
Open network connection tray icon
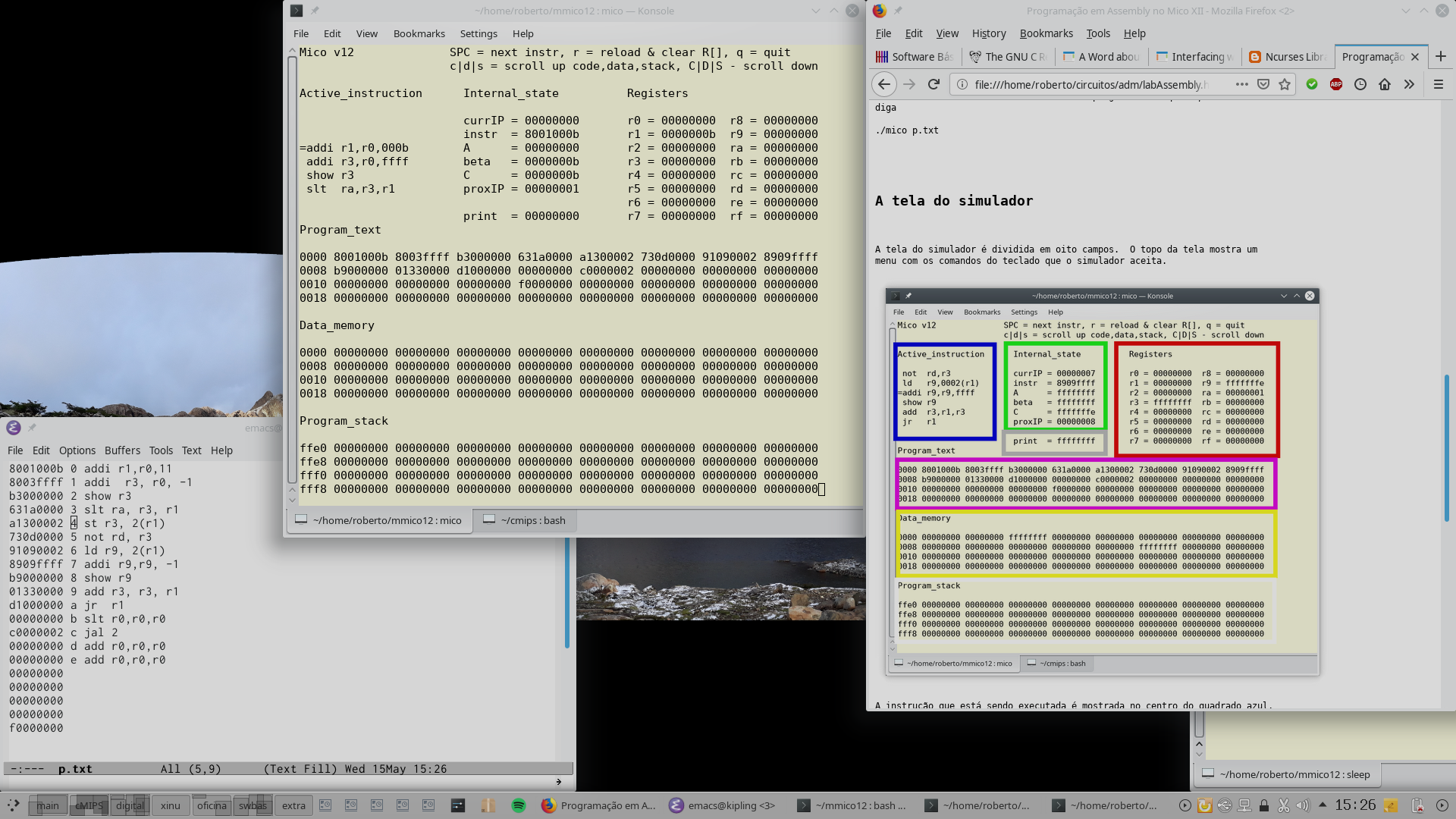1244,805
